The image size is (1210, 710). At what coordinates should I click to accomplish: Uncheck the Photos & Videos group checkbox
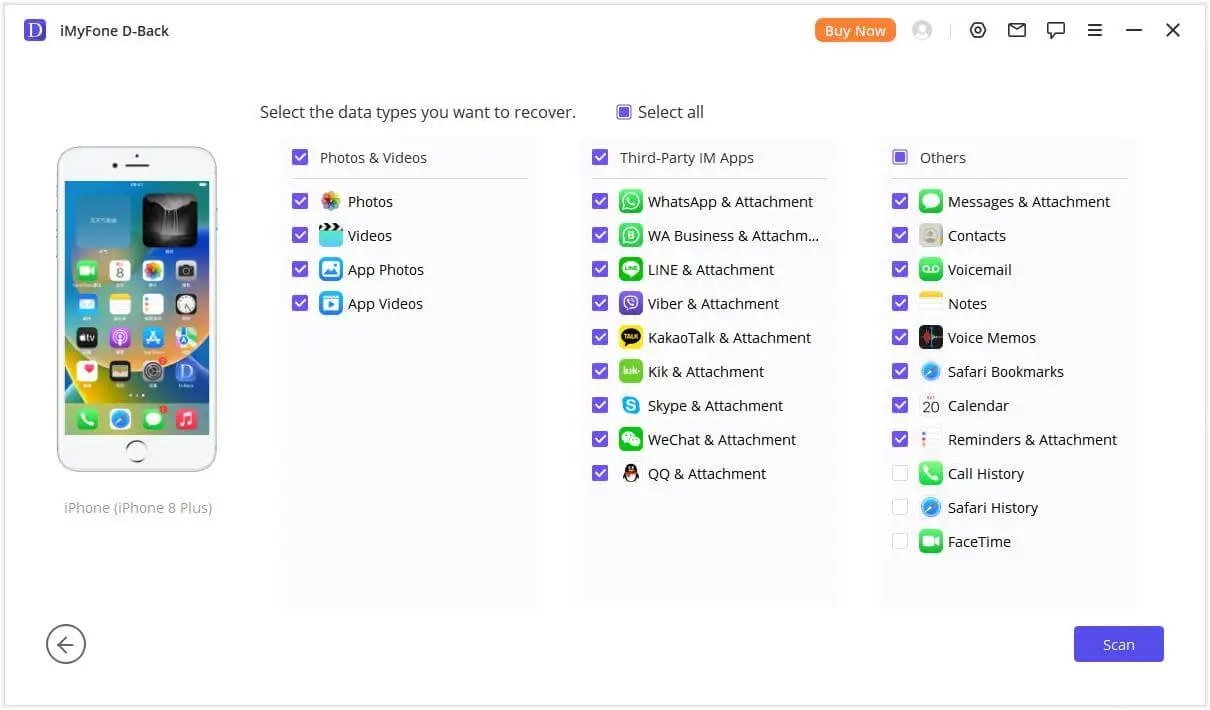coord(300,157)
